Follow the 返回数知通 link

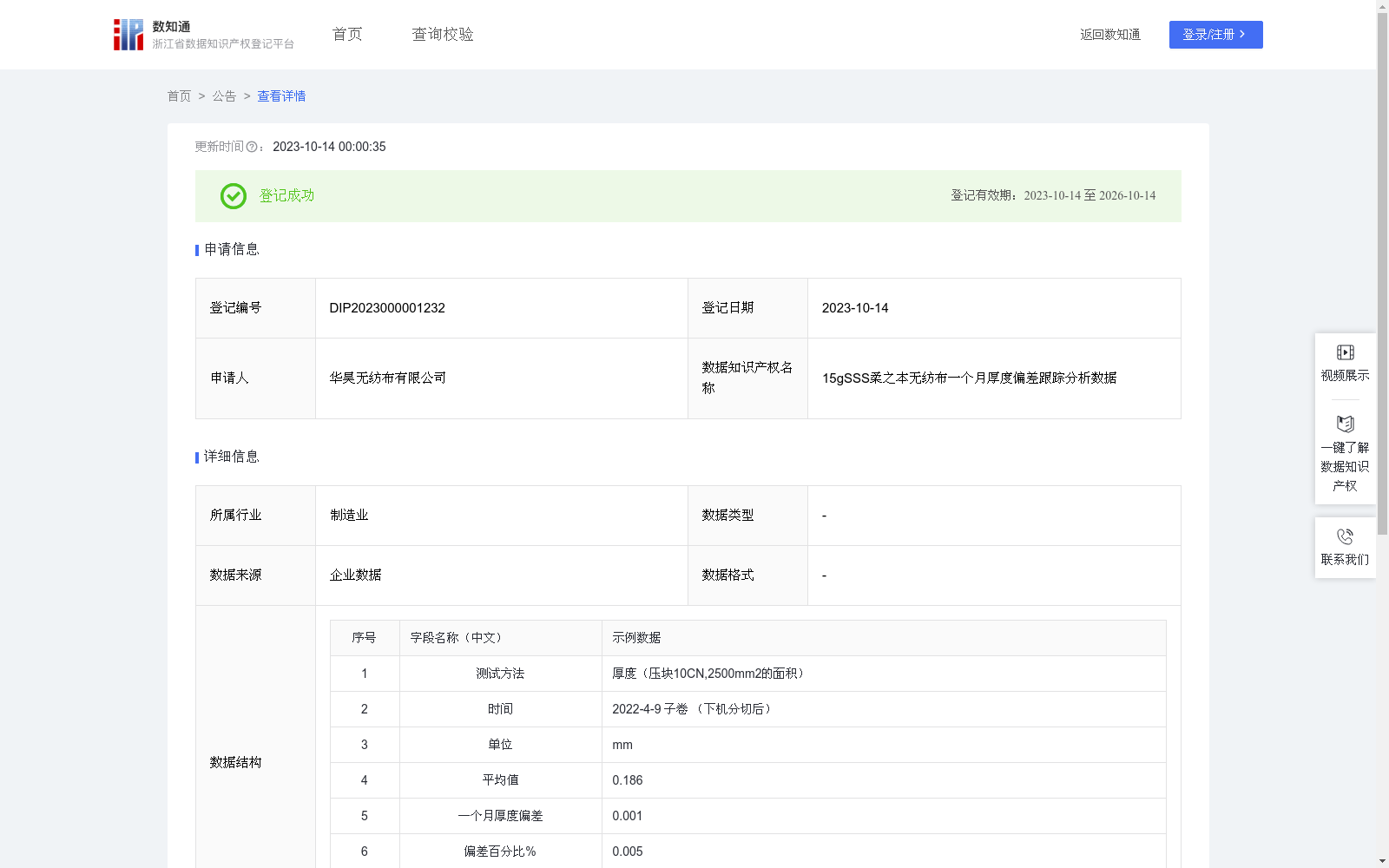(x=1110, y=35)
